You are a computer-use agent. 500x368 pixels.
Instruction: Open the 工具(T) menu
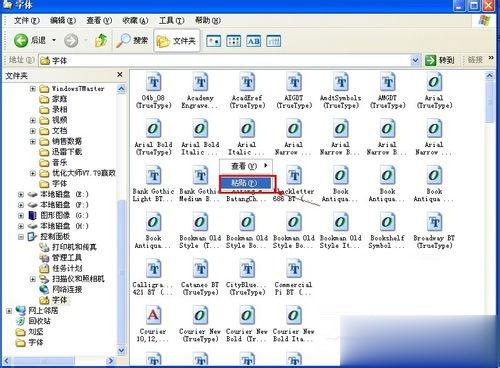pos(171,20)
